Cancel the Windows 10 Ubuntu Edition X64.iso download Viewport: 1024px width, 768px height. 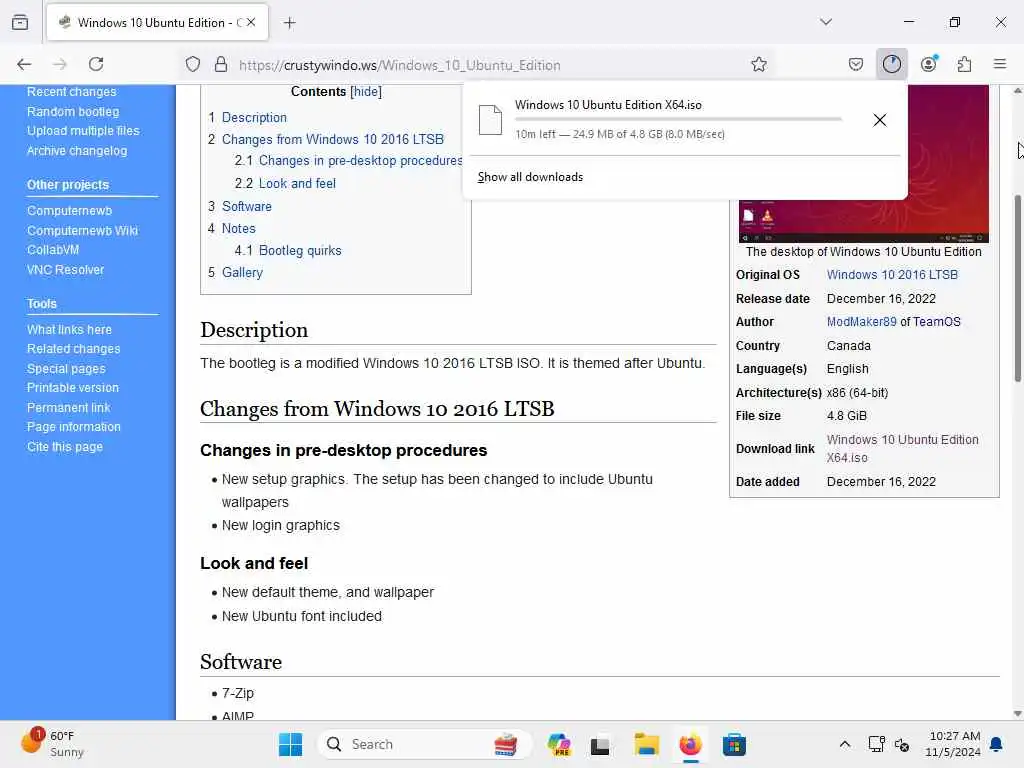880,120
